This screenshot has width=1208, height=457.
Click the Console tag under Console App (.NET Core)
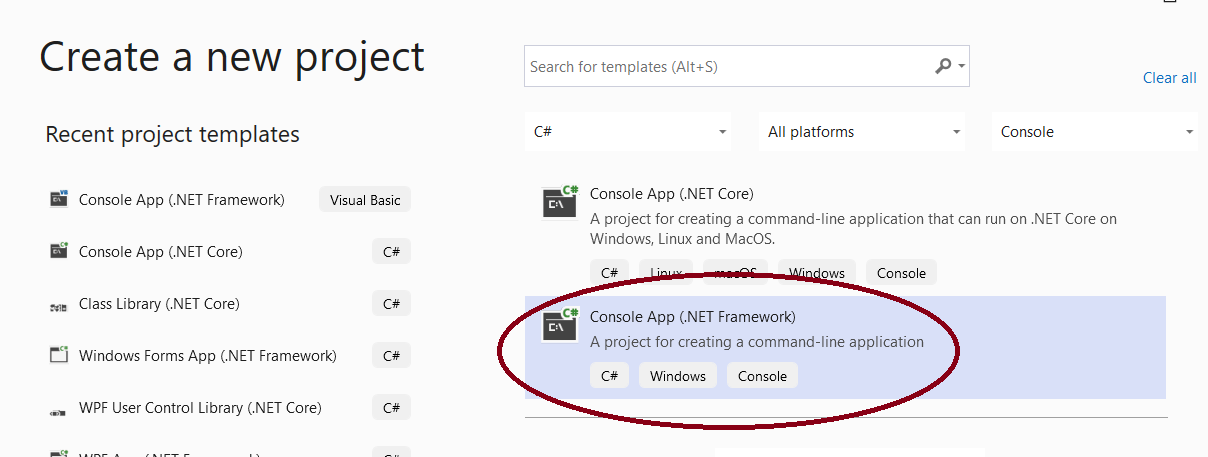point(901,273)
